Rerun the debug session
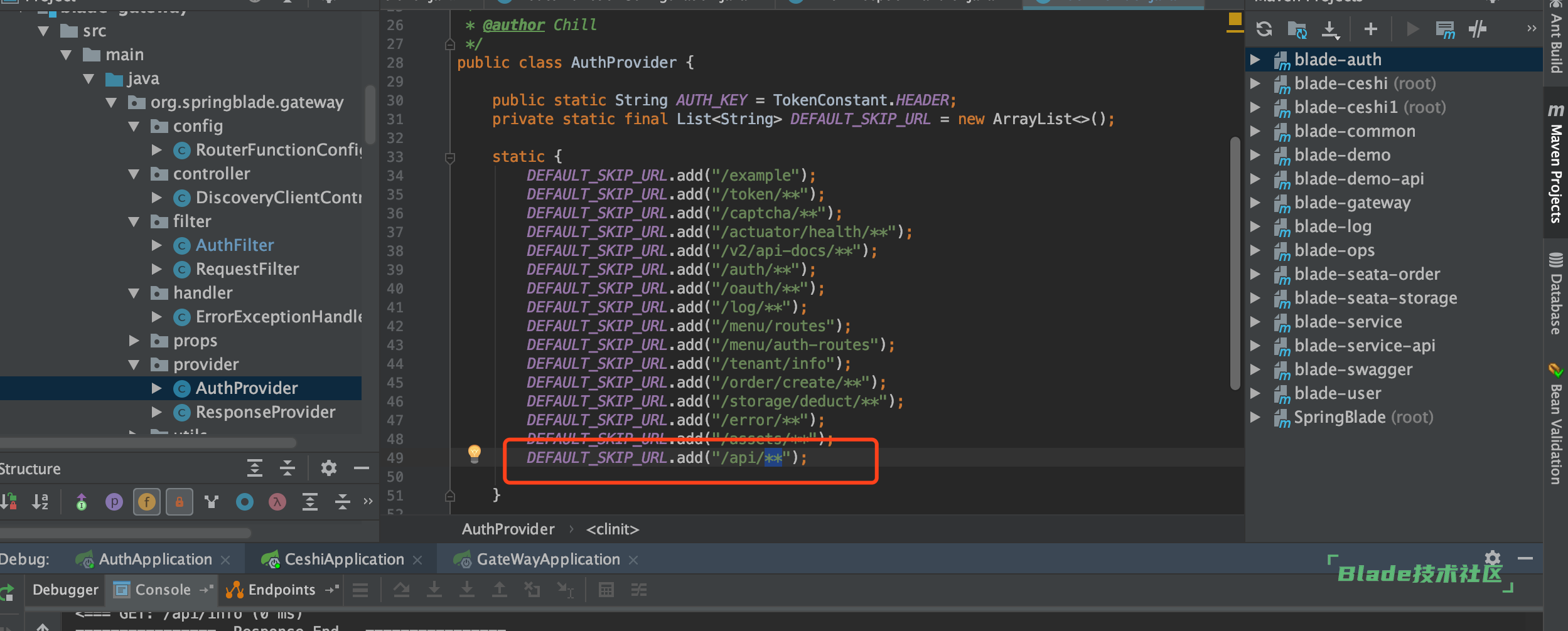Screen dimensions: 1568x631 [8, 592]
